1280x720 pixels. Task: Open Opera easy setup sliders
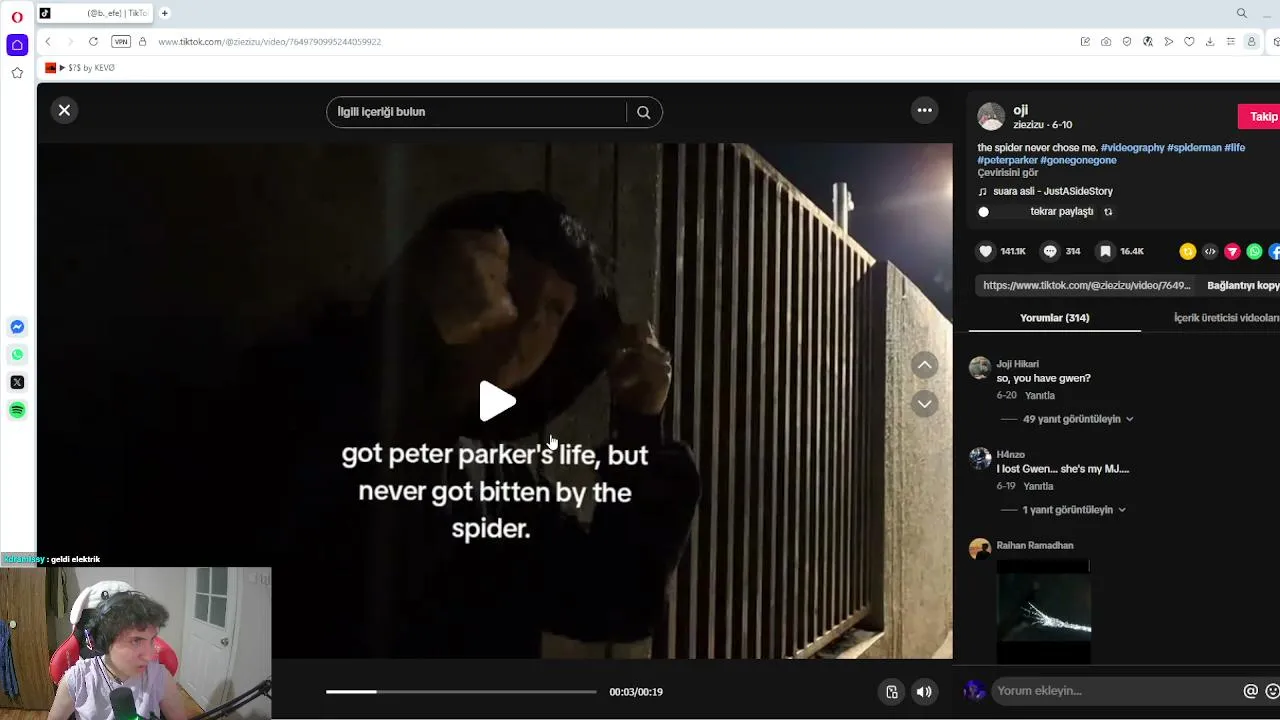click(x=1231, y=42)
